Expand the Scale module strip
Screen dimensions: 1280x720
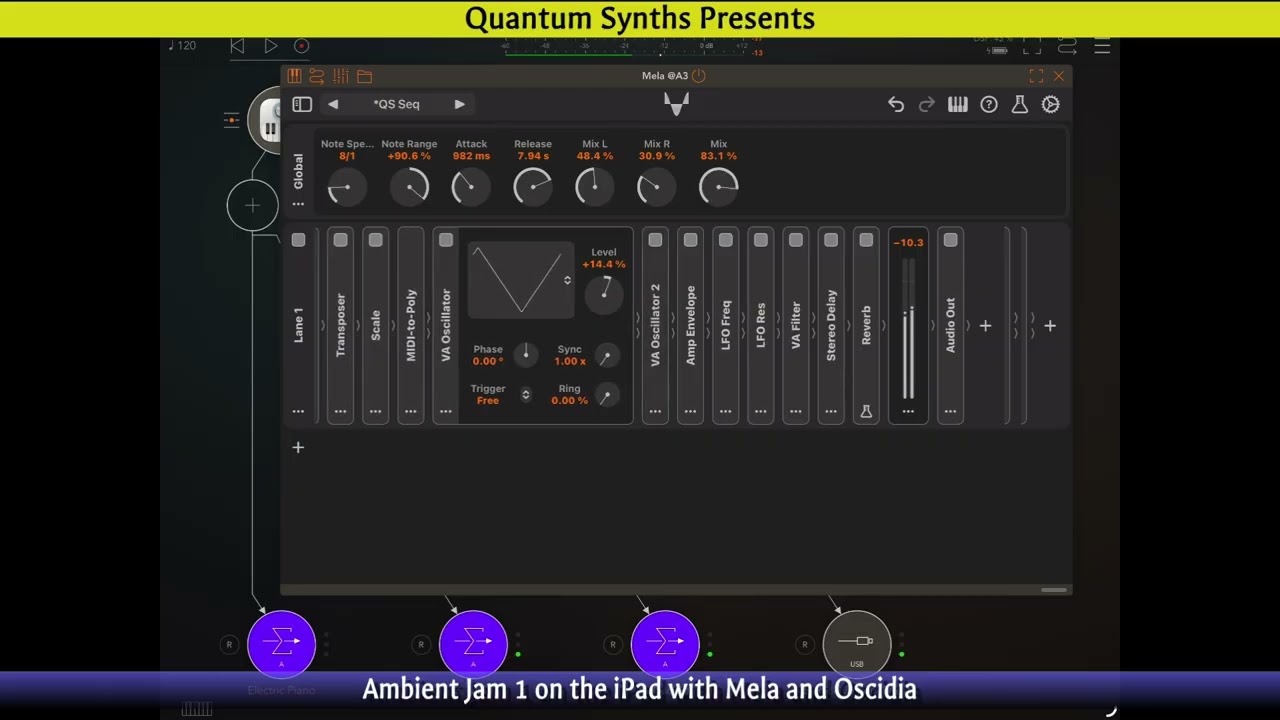pos(376,325)
